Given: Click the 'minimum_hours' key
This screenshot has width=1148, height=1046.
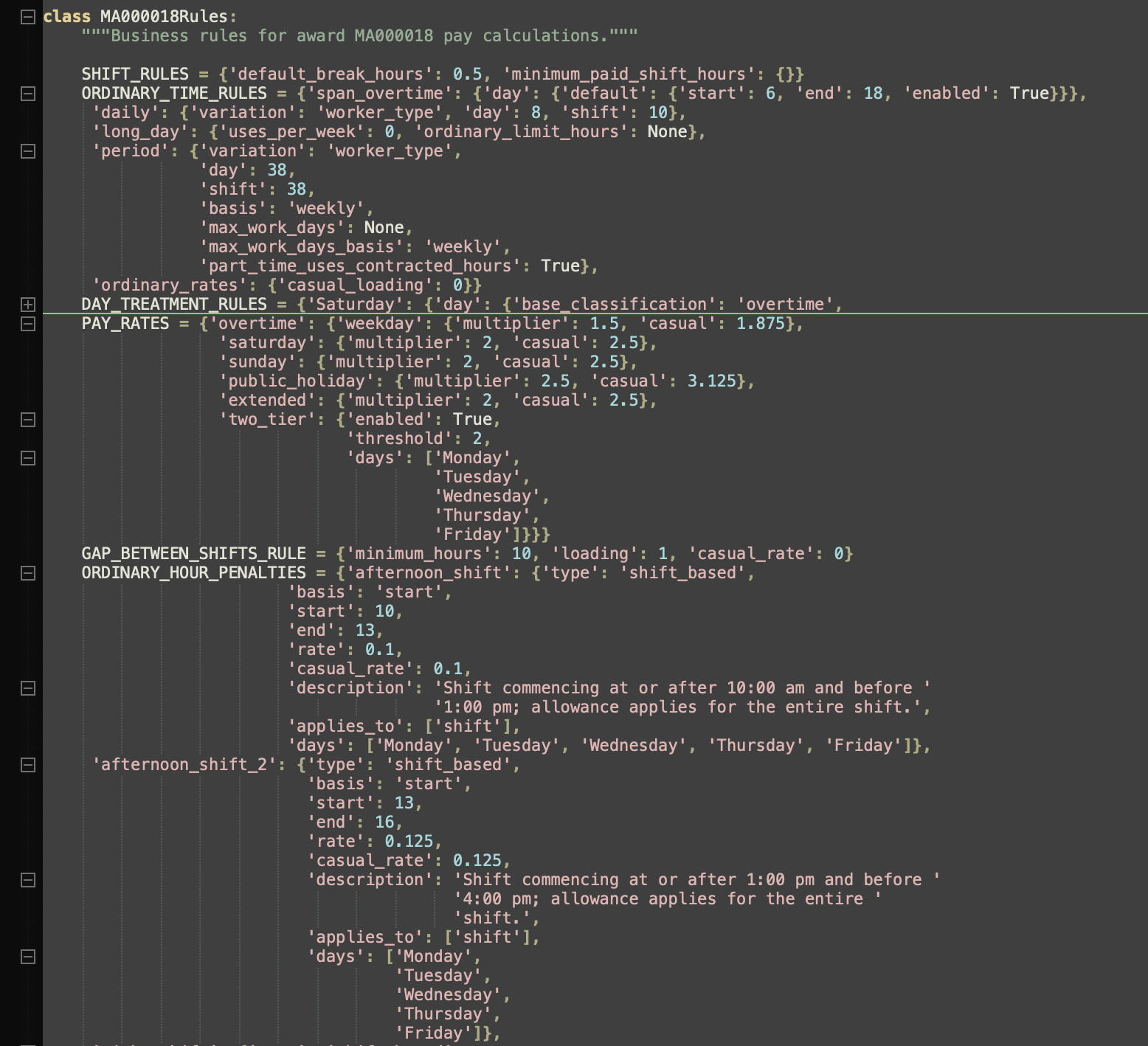Looking at the screenshot, I should click(x=419, y=553).
